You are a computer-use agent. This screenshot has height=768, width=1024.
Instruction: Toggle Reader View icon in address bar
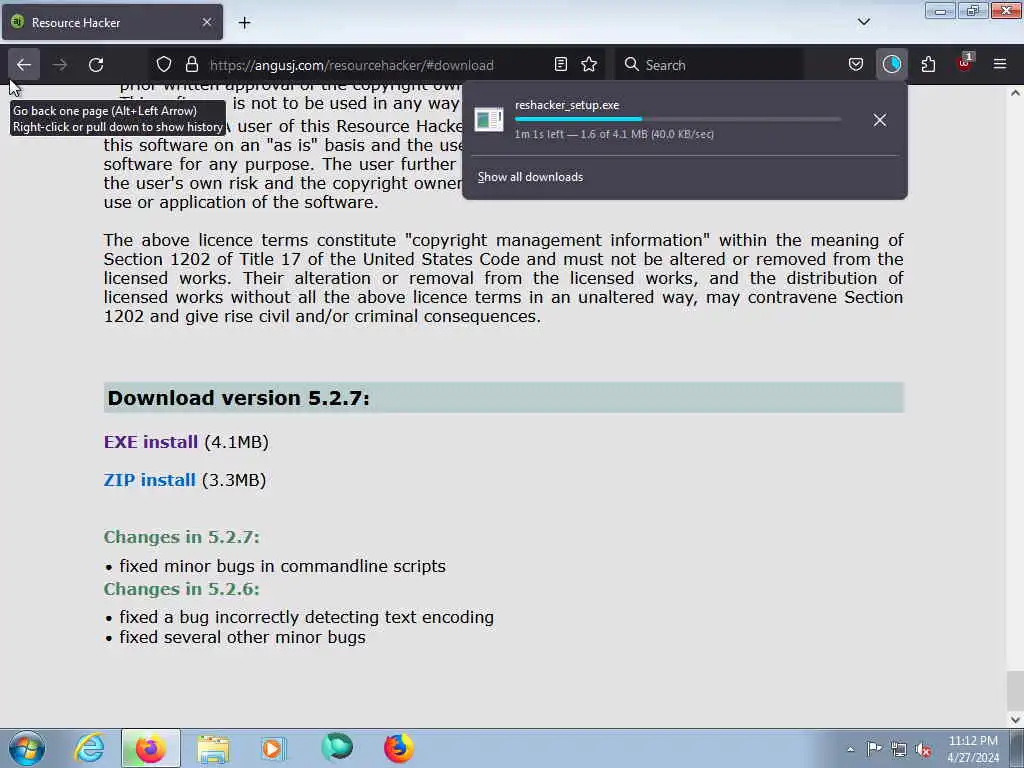click(560, 65)
